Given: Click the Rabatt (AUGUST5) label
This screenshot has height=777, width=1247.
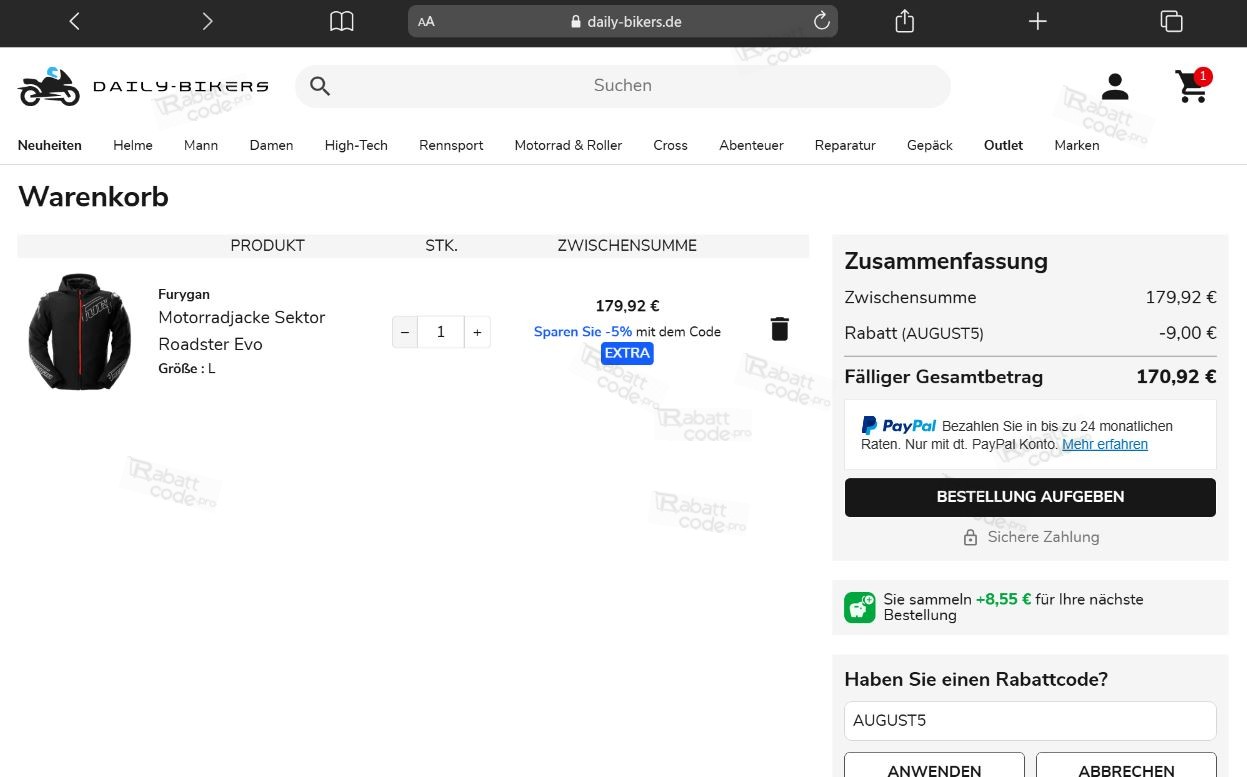Looking at the screenshot, I should click(x=914, y=333).
